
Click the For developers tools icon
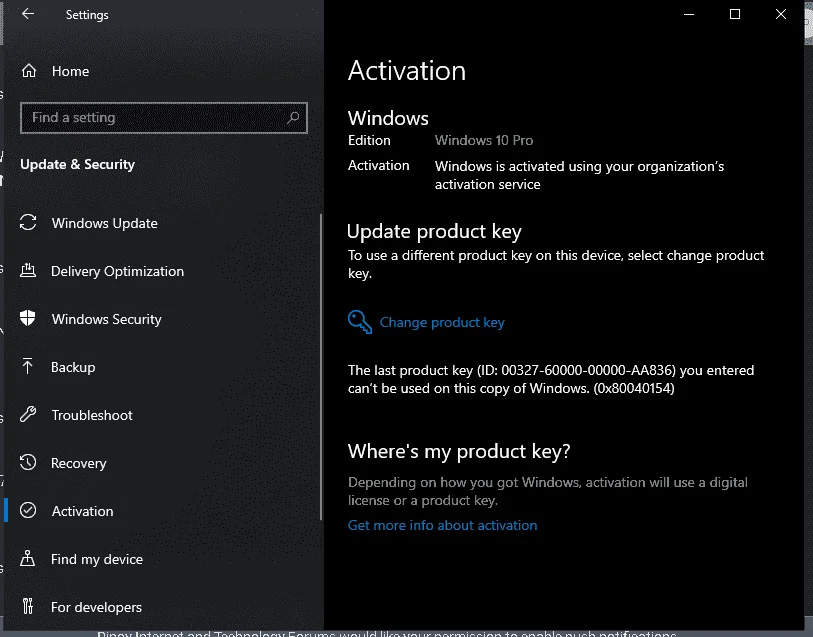[28, 606]
